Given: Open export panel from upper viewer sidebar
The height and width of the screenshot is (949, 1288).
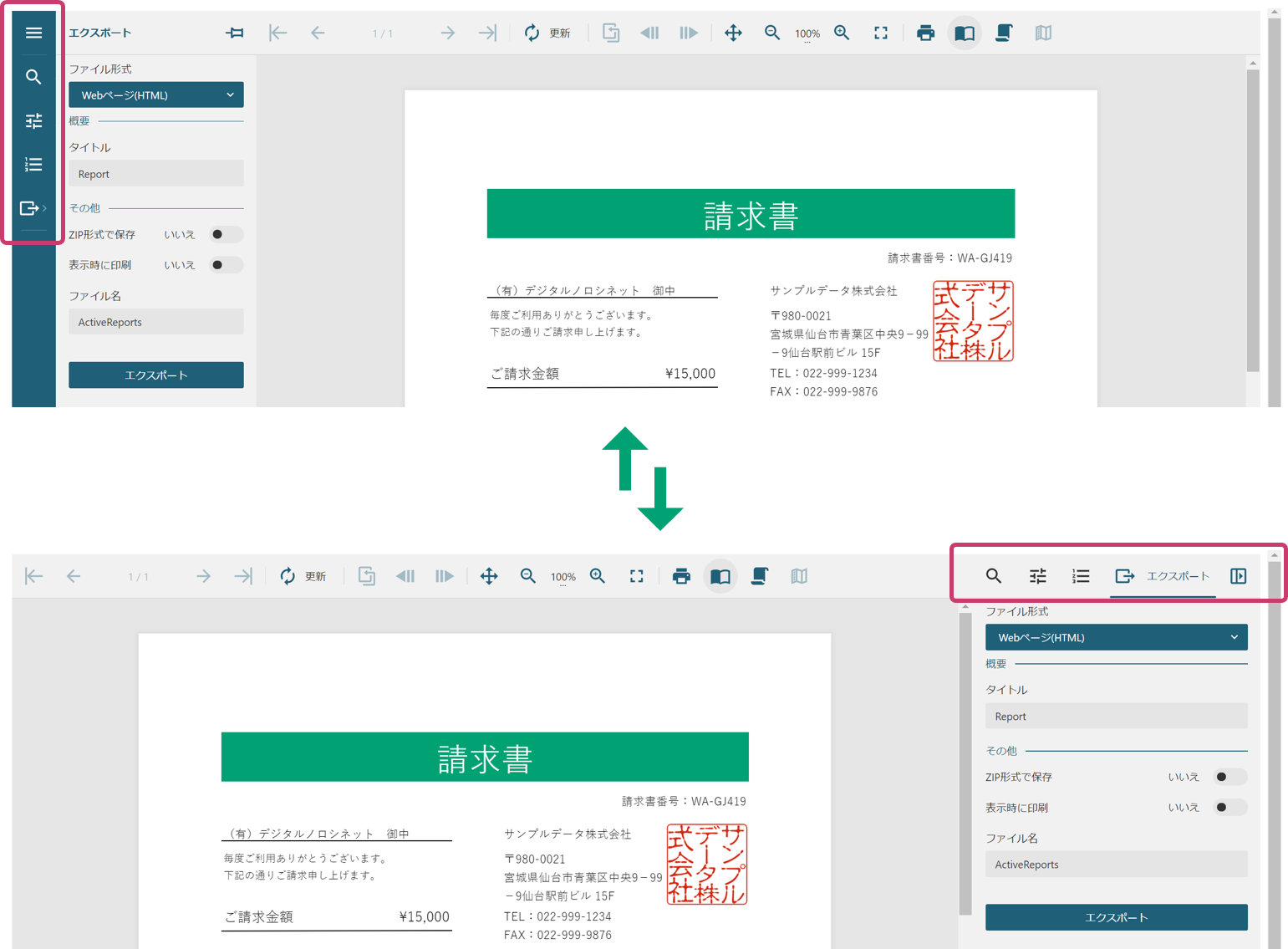Looking at the screenshot, I should (x=32, y=208).
